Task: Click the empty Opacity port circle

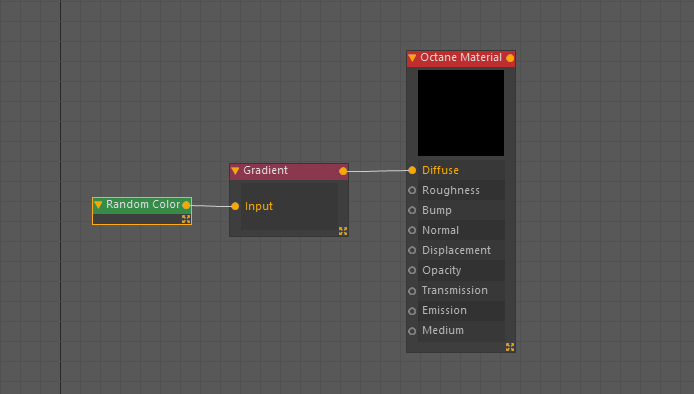Action: click(x=412, y=270)
